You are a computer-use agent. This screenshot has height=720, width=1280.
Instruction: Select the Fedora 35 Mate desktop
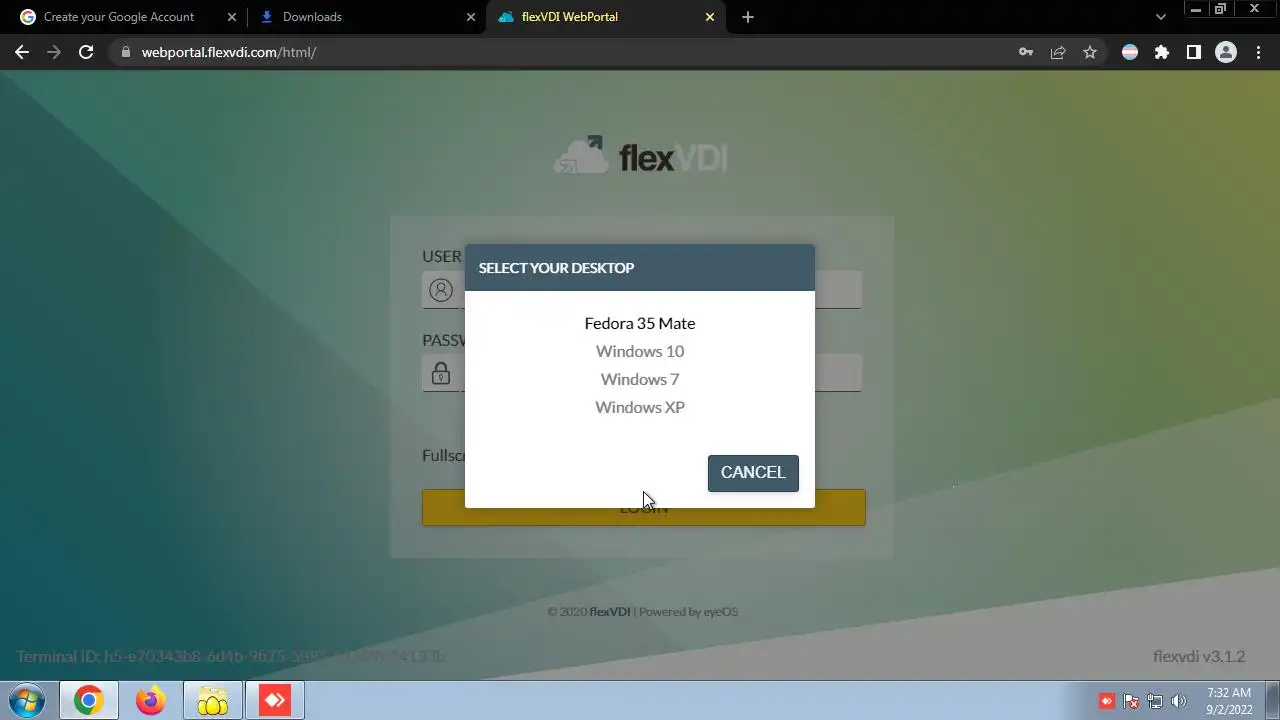(x=640, y=323)
